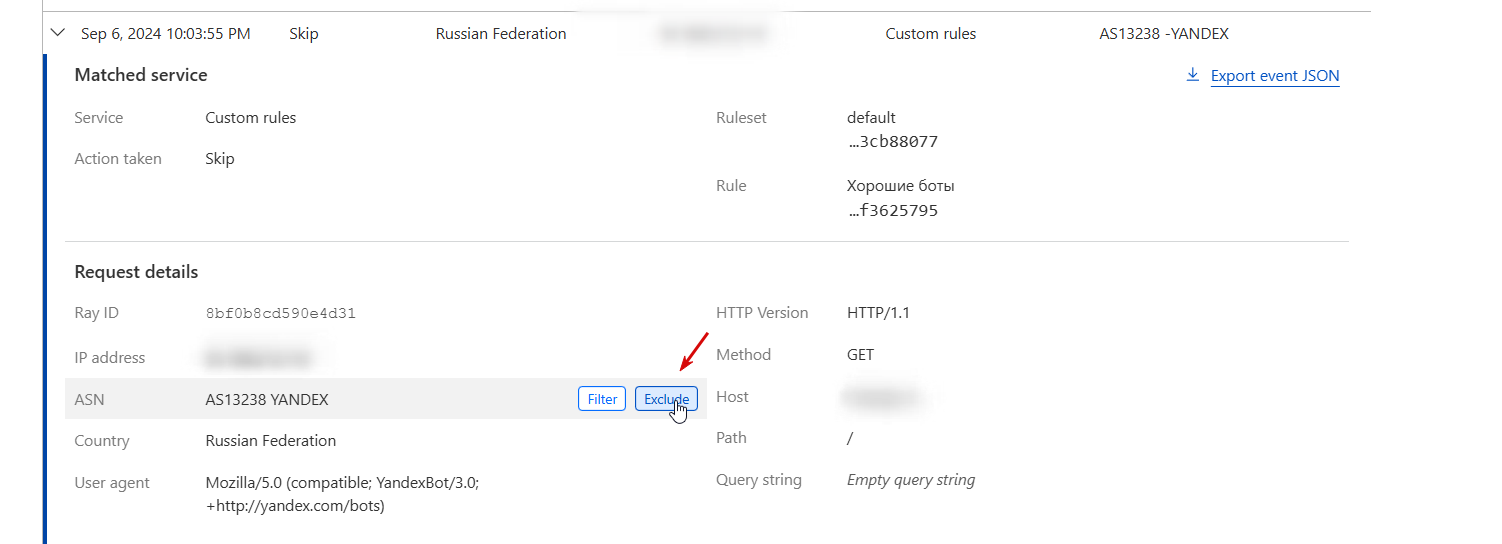
Task: Click the Russian Federation value in Country row
Action: click(x=270, y=441)
